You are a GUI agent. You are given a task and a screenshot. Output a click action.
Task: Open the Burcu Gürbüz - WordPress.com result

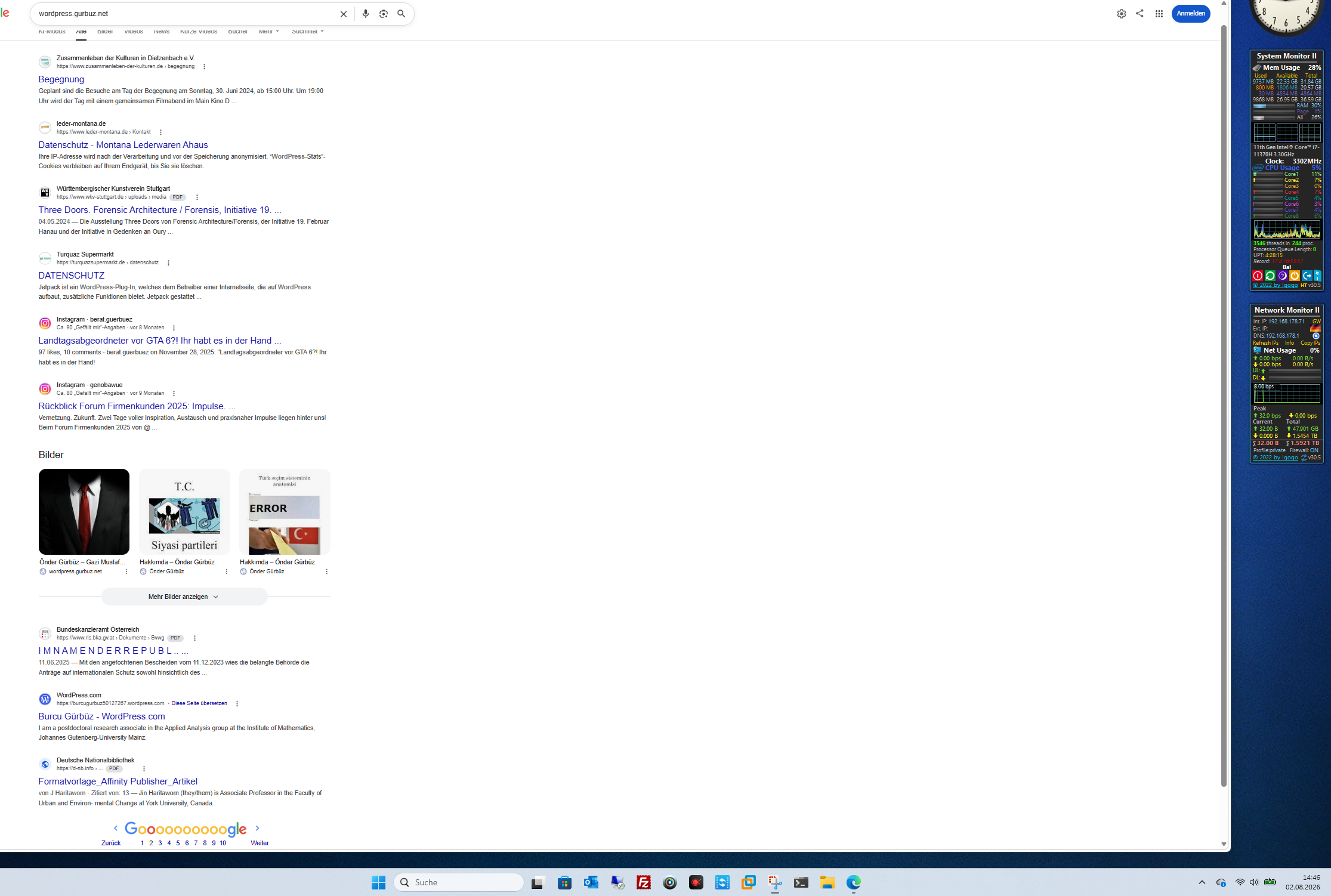pos(102,716)
